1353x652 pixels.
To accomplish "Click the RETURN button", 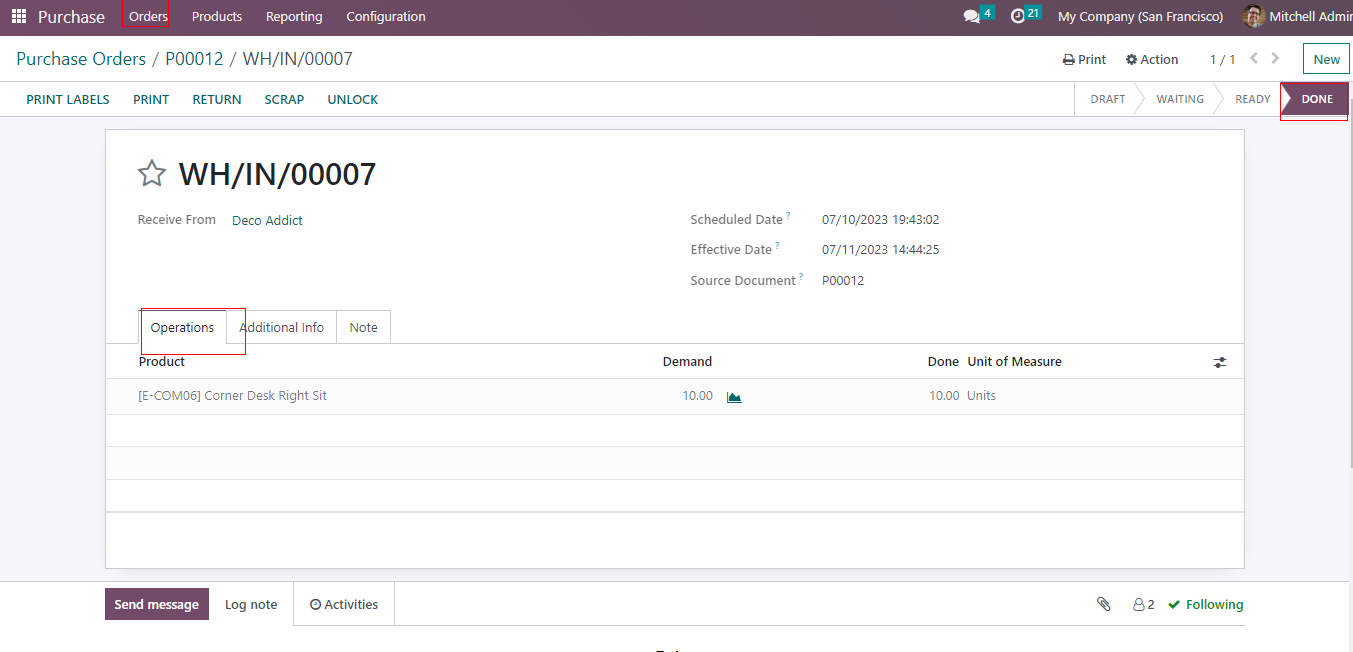I will [217, 100].
